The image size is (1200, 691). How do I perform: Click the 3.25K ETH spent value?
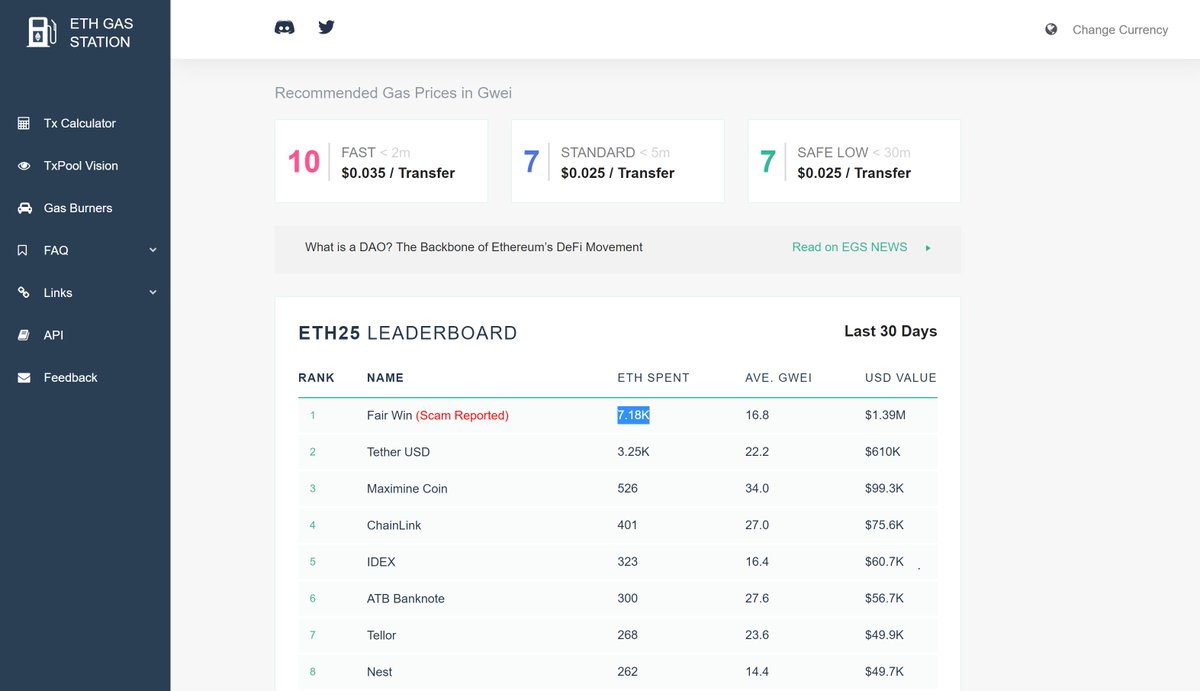tap(633, 452)
